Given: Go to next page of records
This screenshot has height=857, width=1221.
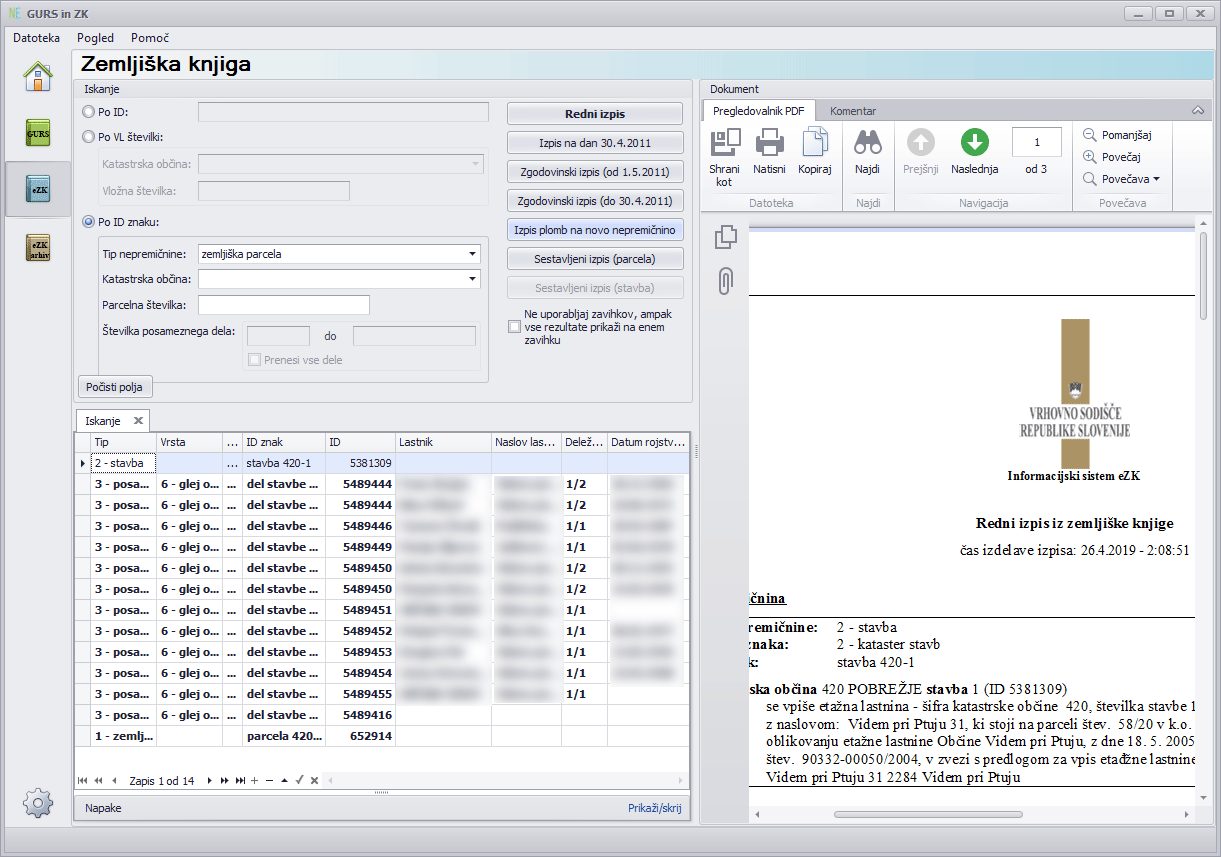Looking at the screenshot, I should pos(225,780).
